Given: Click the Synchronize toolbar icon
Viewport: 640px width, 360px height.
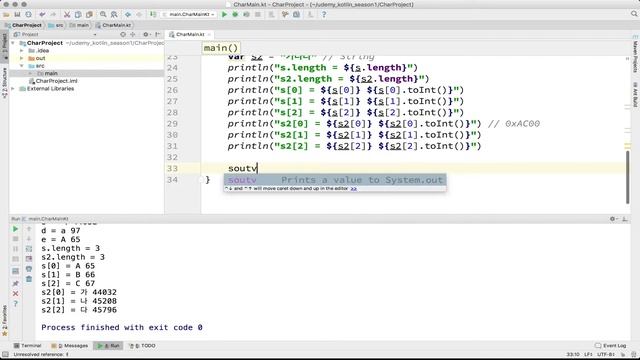Looking at the screenshot, I should [x=28, y=14].
